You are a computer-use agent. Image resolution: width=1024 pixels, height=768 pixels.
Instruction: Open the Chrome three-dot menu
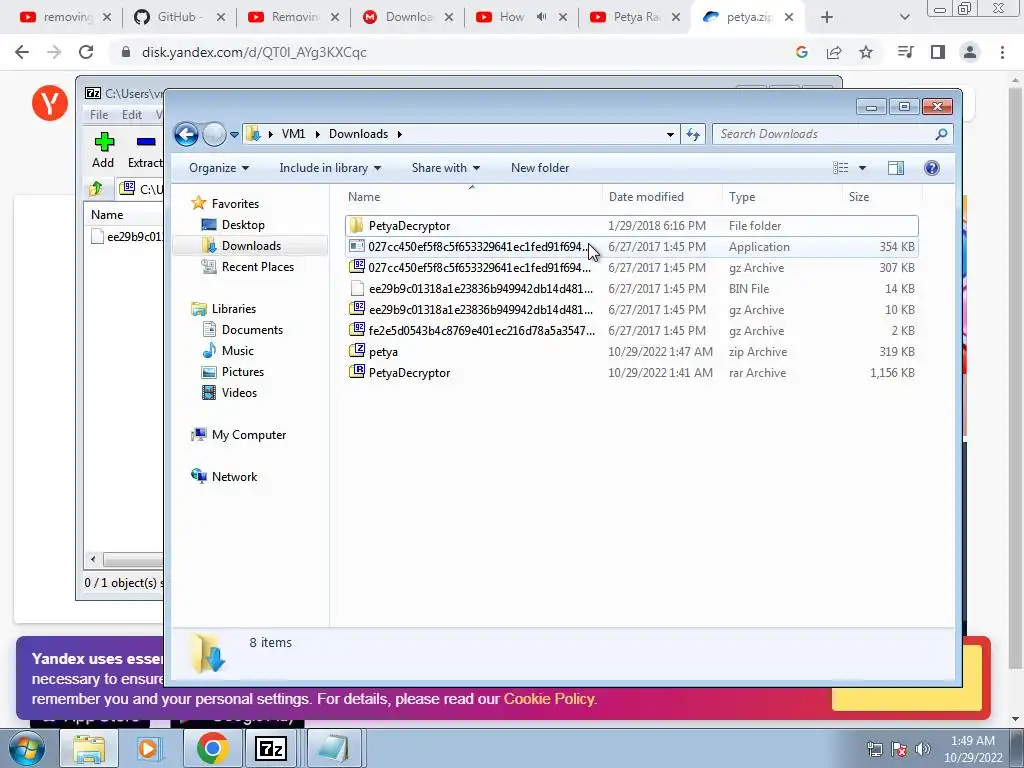pos(1002,52)
